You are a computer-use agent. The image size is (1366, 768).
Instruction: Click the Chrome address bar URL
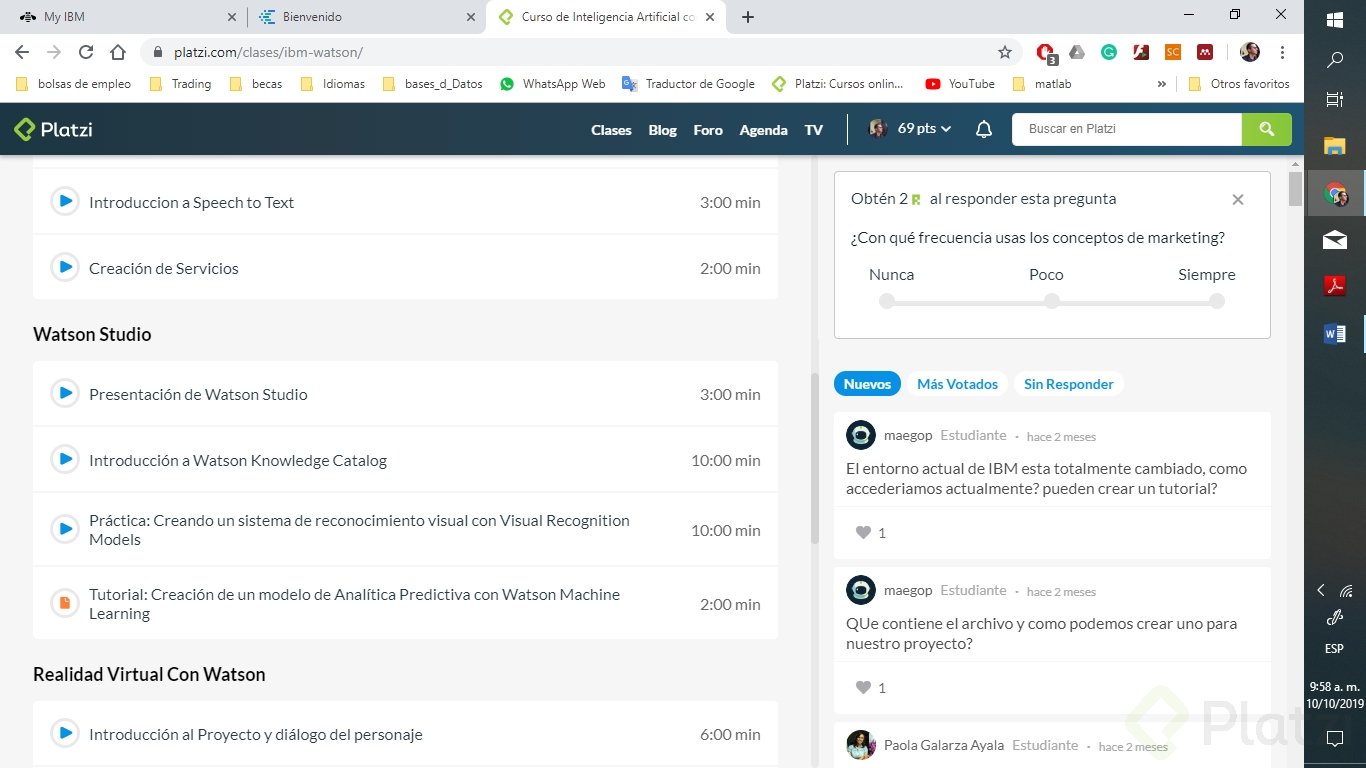pos(267,52)
